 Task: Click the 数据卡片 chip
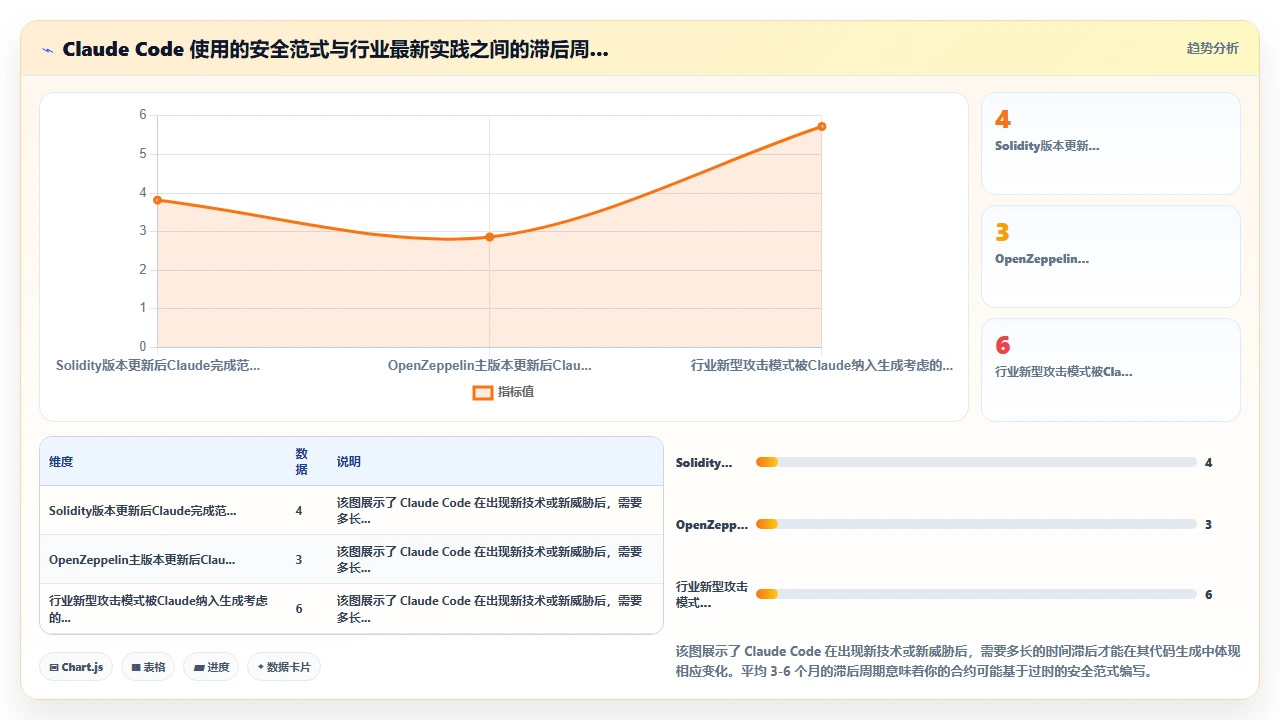(284, 667)
